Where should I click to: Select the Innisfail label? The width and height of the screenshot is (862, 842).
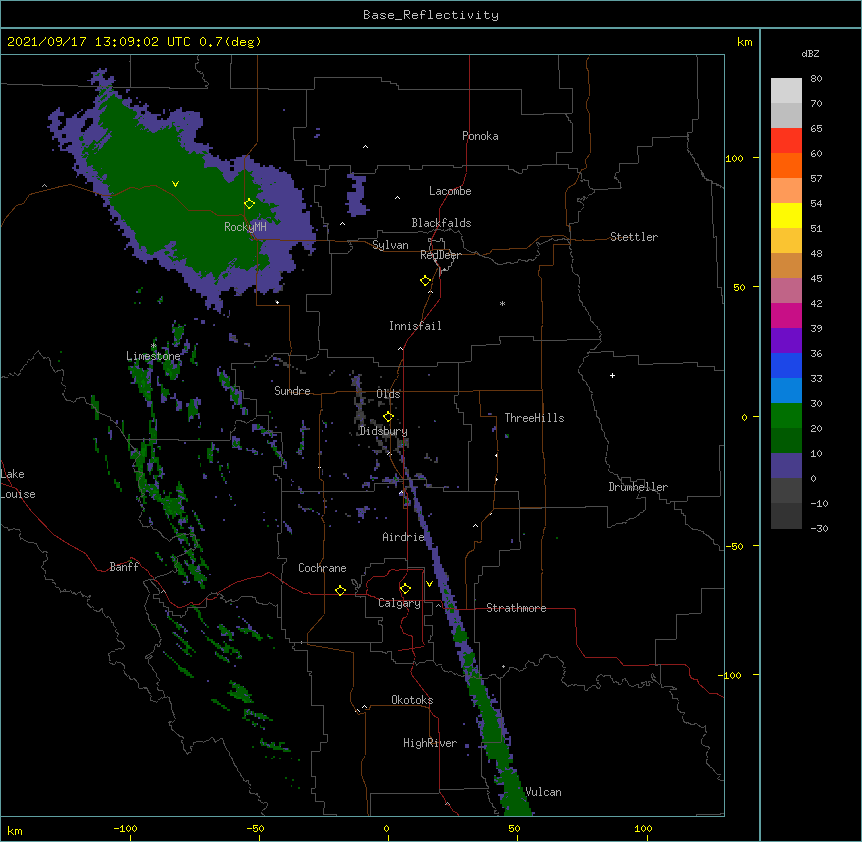415,326
